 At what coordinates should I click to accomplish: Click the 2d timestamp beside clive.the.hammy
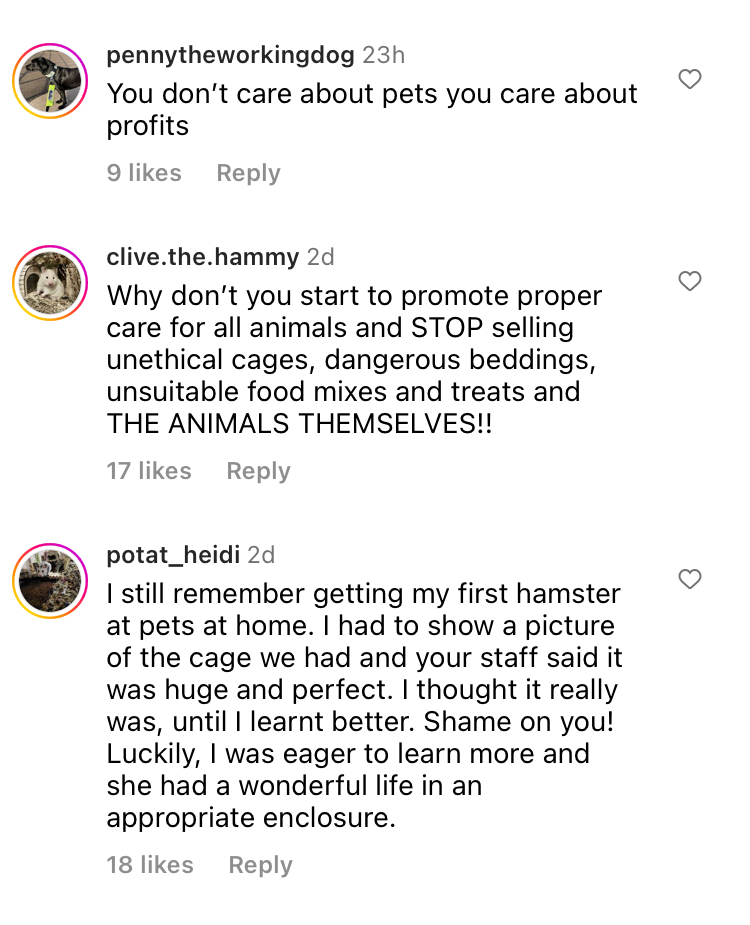click(321, 257)
